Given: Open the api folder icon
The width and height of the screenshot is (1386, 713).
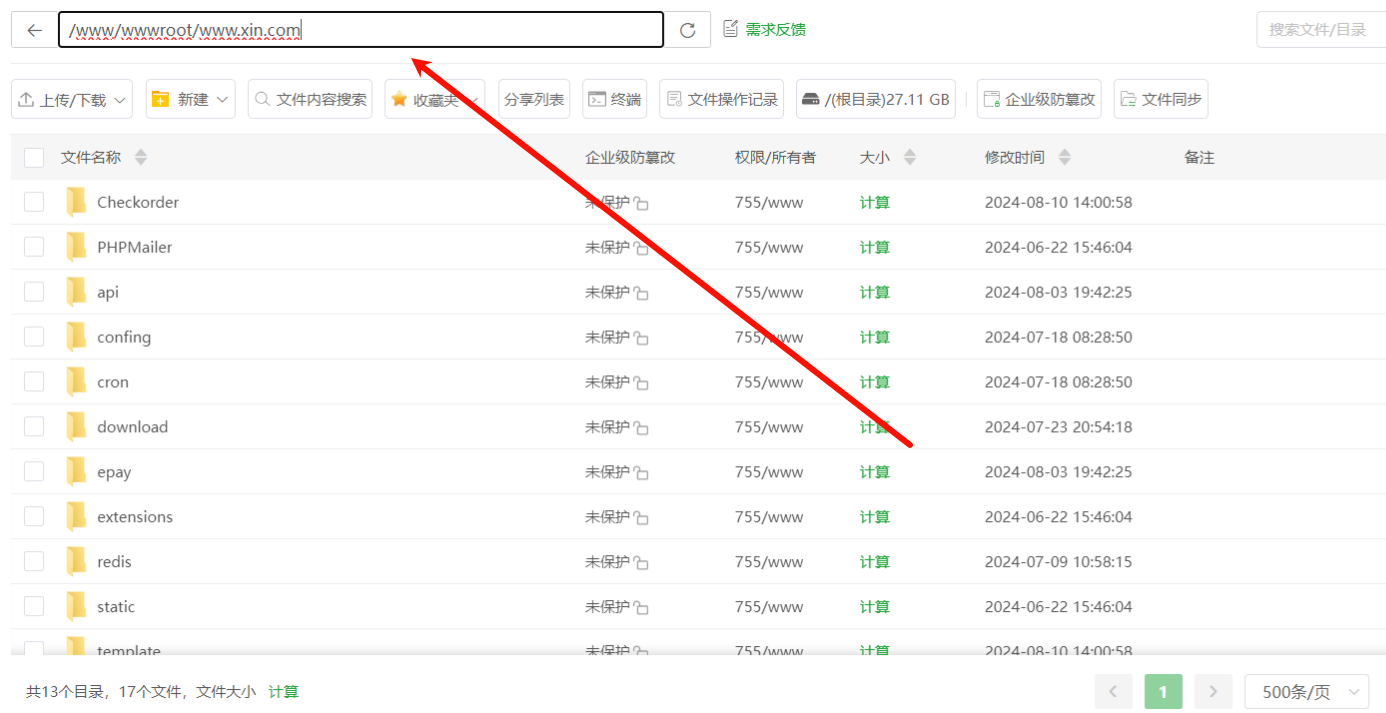Looking at the screenshot, I should tap(76, 292).
